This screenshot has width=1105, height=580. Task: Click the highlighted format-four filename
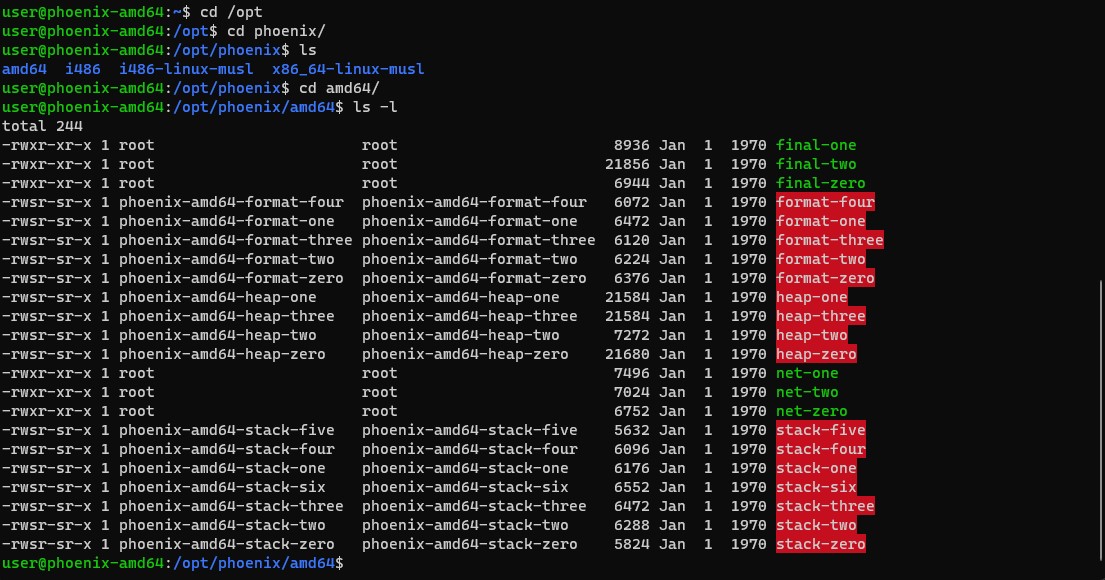(825, 202)
